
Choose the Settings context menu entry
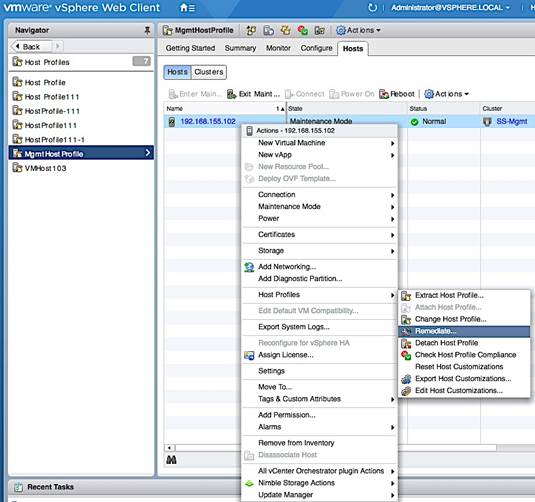(271, 371)
